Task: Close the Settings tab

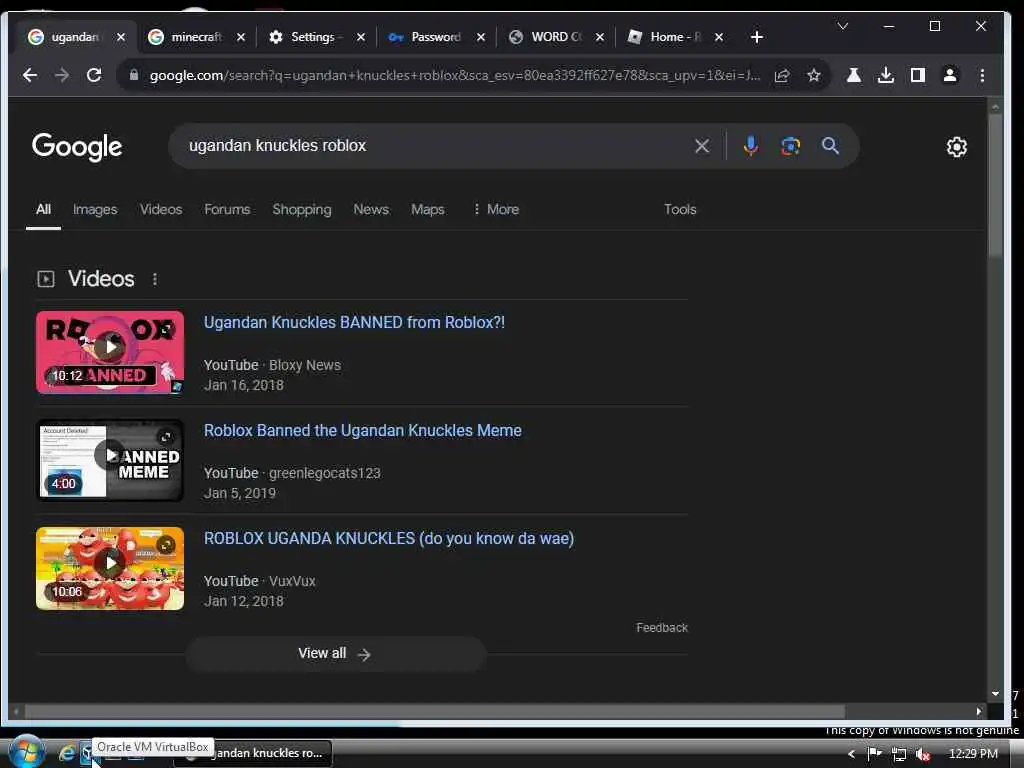Action: 360,37
